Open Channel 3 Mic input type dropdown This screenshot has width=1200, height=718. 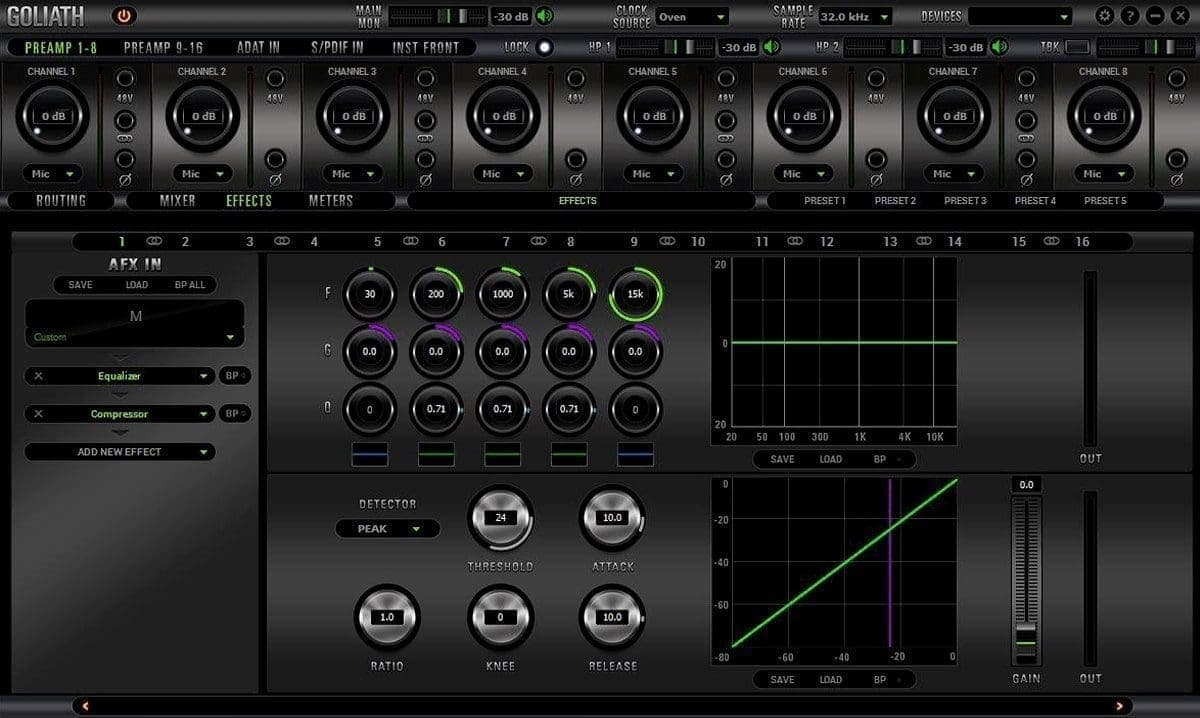[353, 174]
